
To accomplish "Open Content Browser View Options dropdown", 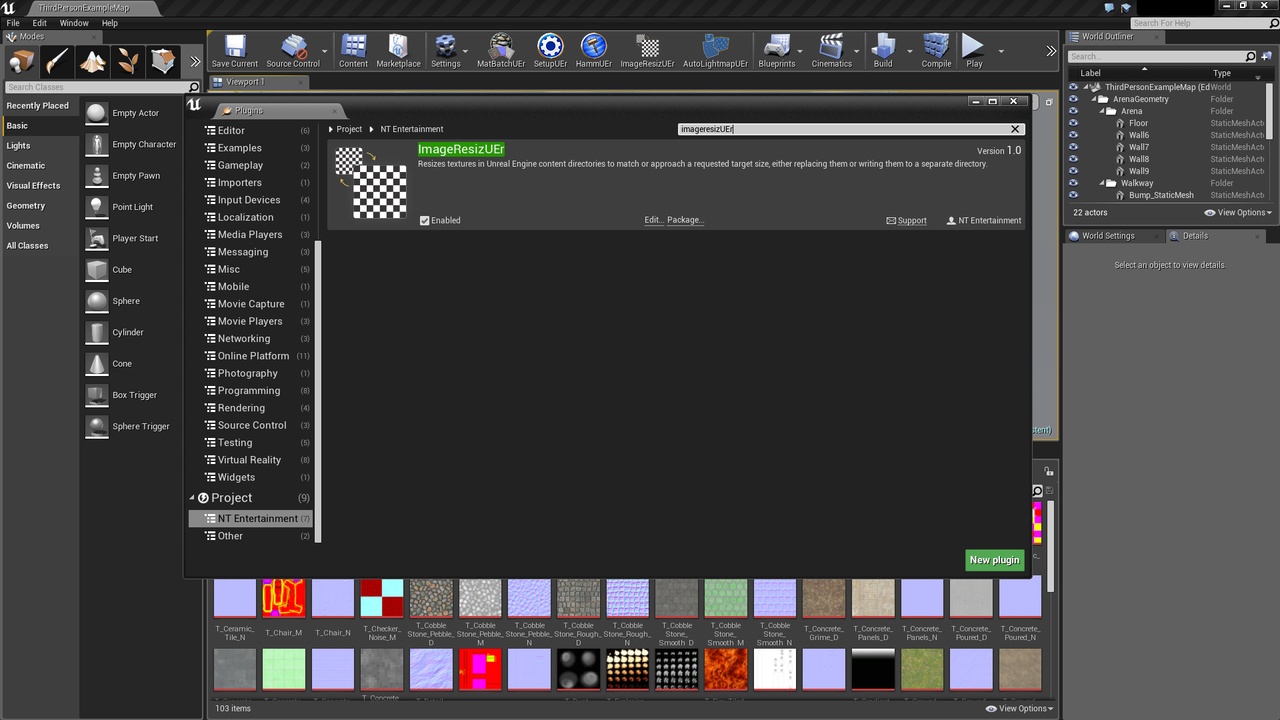I will [x=1019, y=708].
